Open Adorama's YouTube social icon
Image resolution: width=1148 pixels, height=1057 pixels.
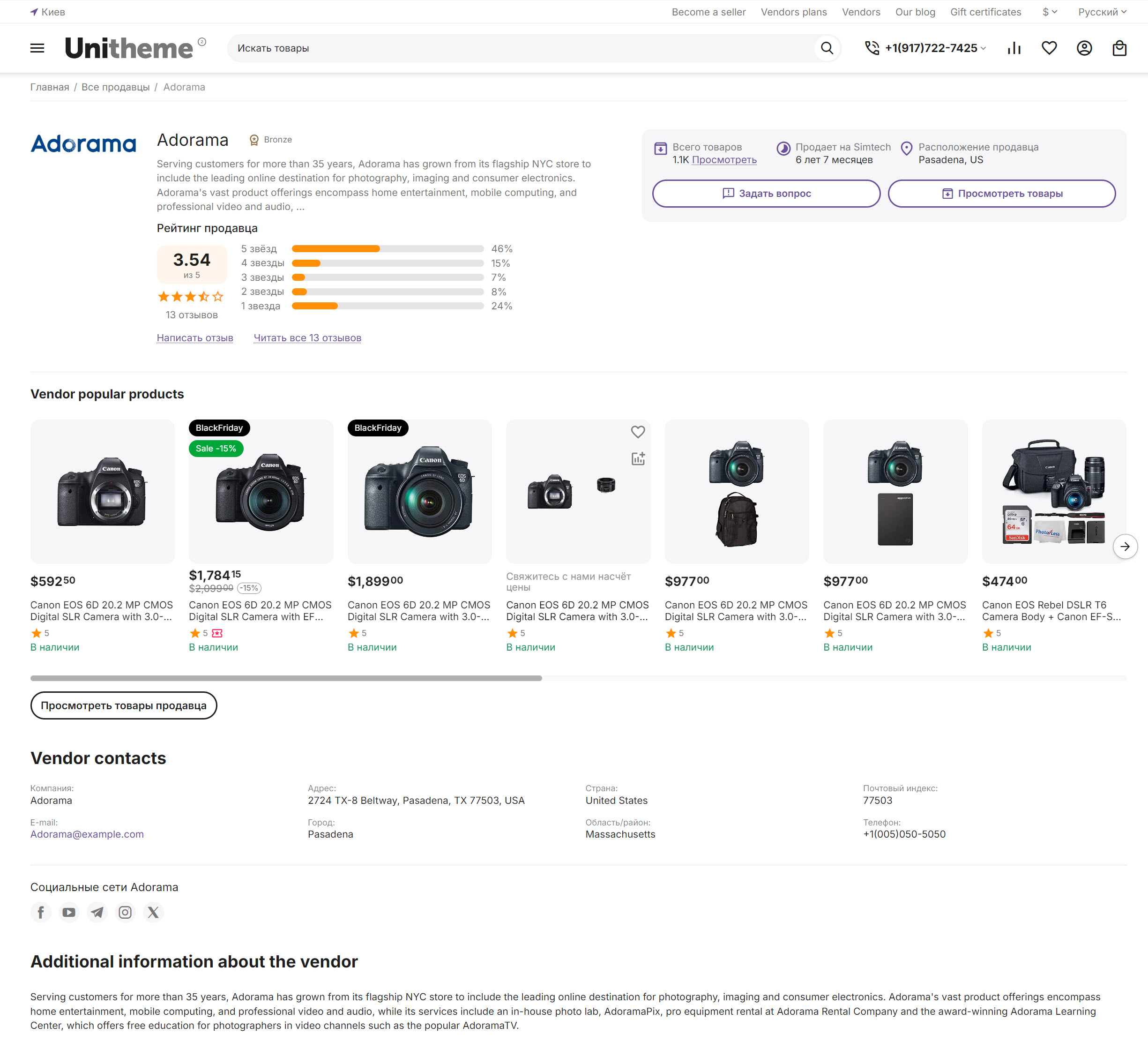(69, 912)
